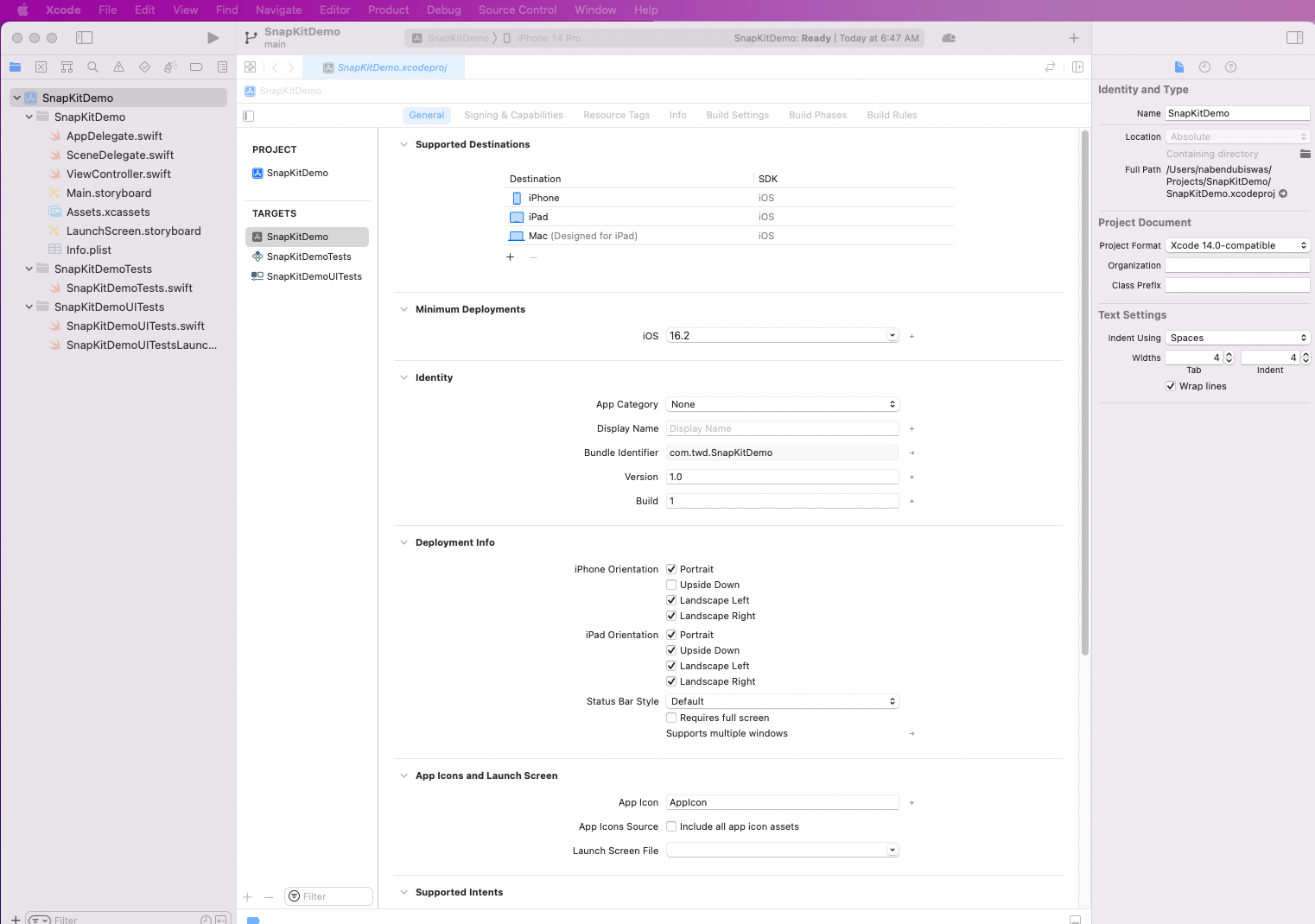This screenshot has height=924, width=1315.
Task: Open the Breakpoint navigator
Action: click(196, 67)
